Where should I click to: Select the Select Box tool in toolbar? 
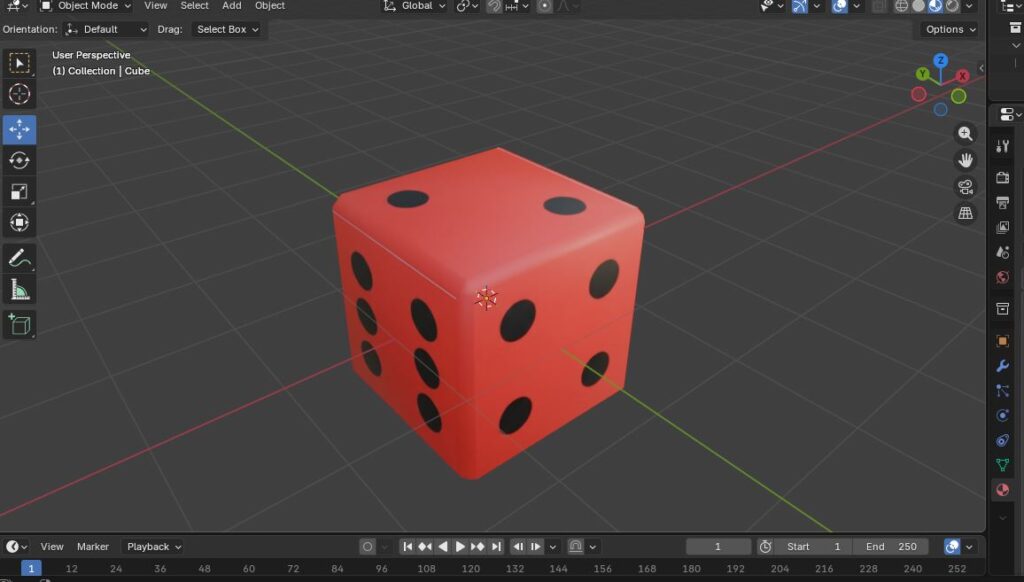pos(19,63)
